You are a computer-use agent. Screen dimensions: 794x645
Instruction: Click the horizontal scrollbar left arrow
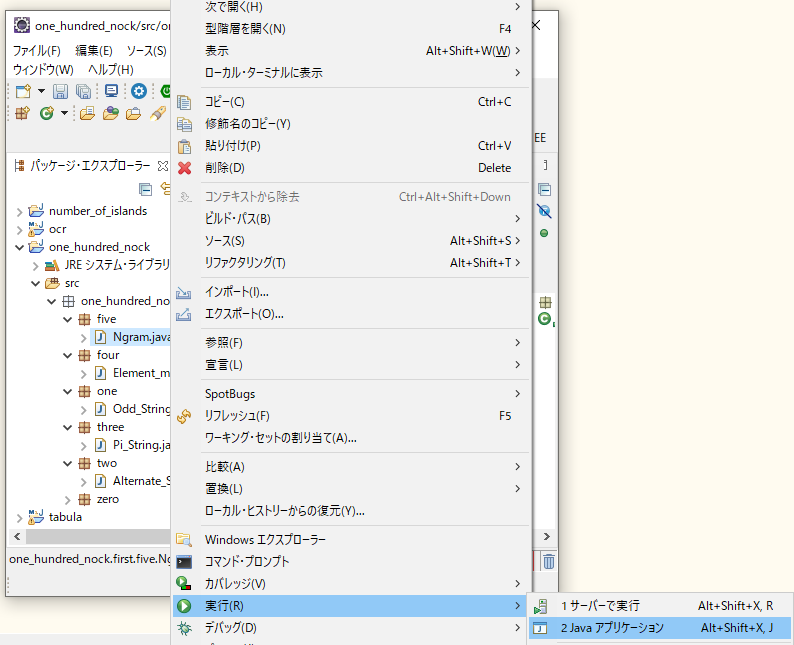[17, 537]
